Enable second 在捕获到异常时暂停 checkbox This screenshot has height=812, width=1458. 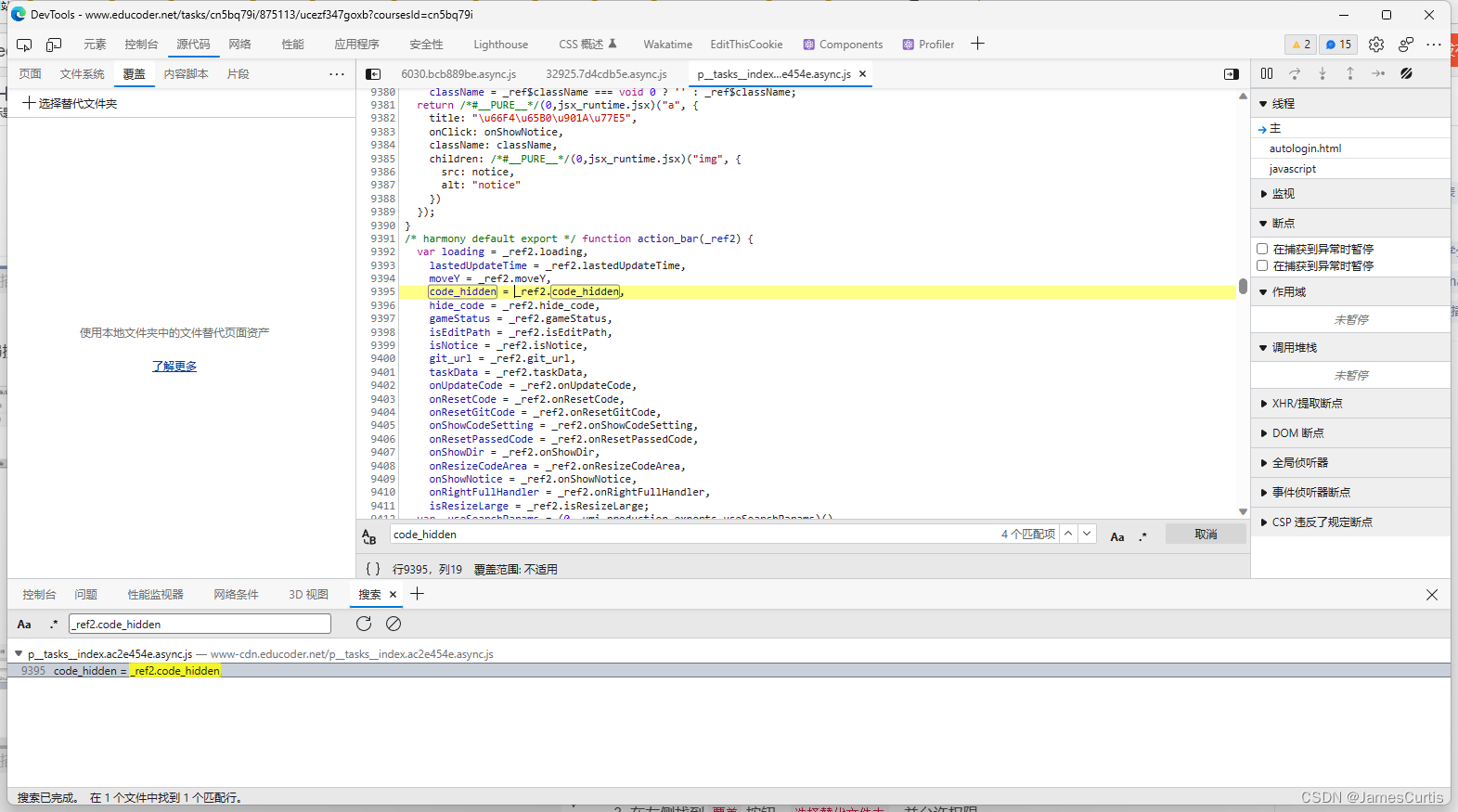click(x=1262, y=265)
